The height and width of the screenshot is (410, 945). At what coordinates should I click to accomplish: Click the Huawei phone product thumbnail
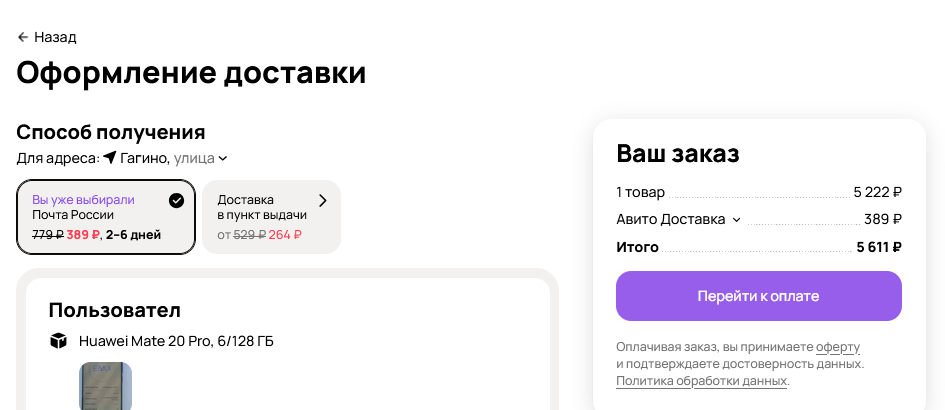[105, 386]
